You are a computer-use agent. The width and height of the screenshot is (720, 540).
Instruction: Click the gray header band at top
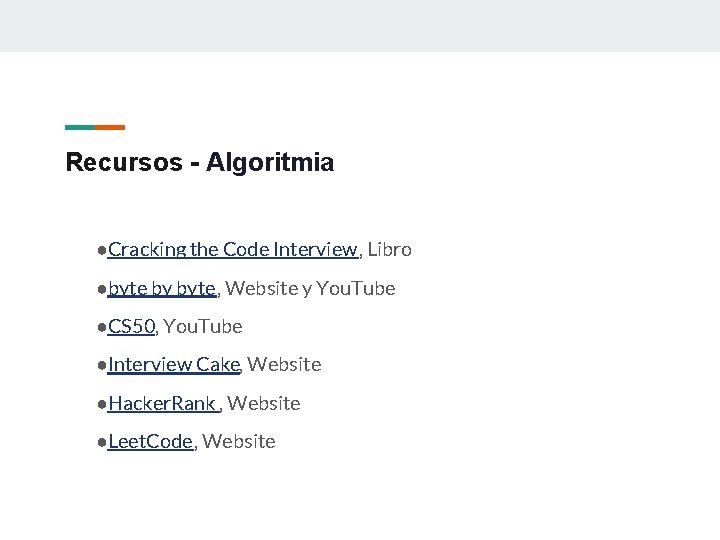360,25
